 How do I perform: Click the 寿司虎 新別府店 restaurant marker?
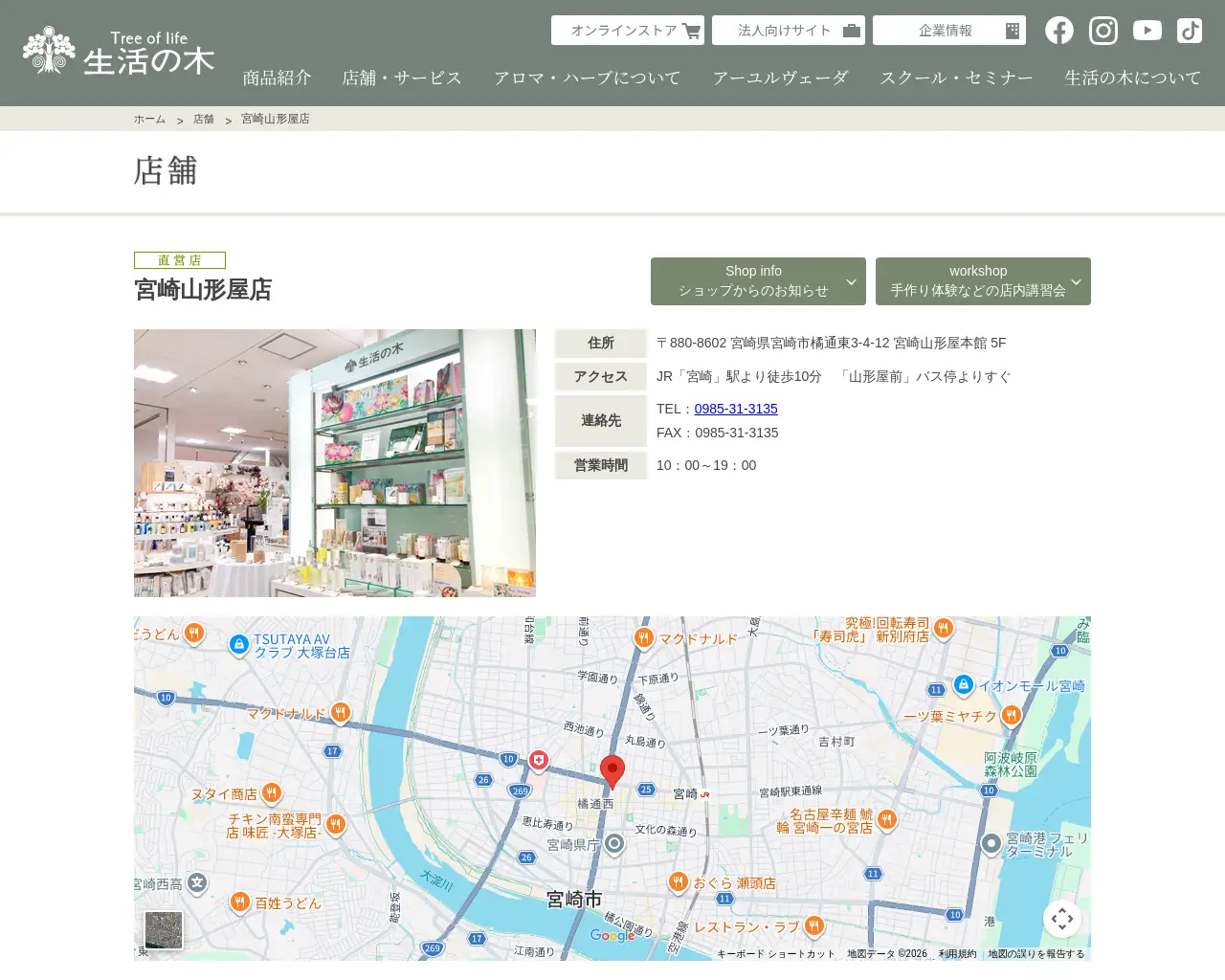click(944, 628)
